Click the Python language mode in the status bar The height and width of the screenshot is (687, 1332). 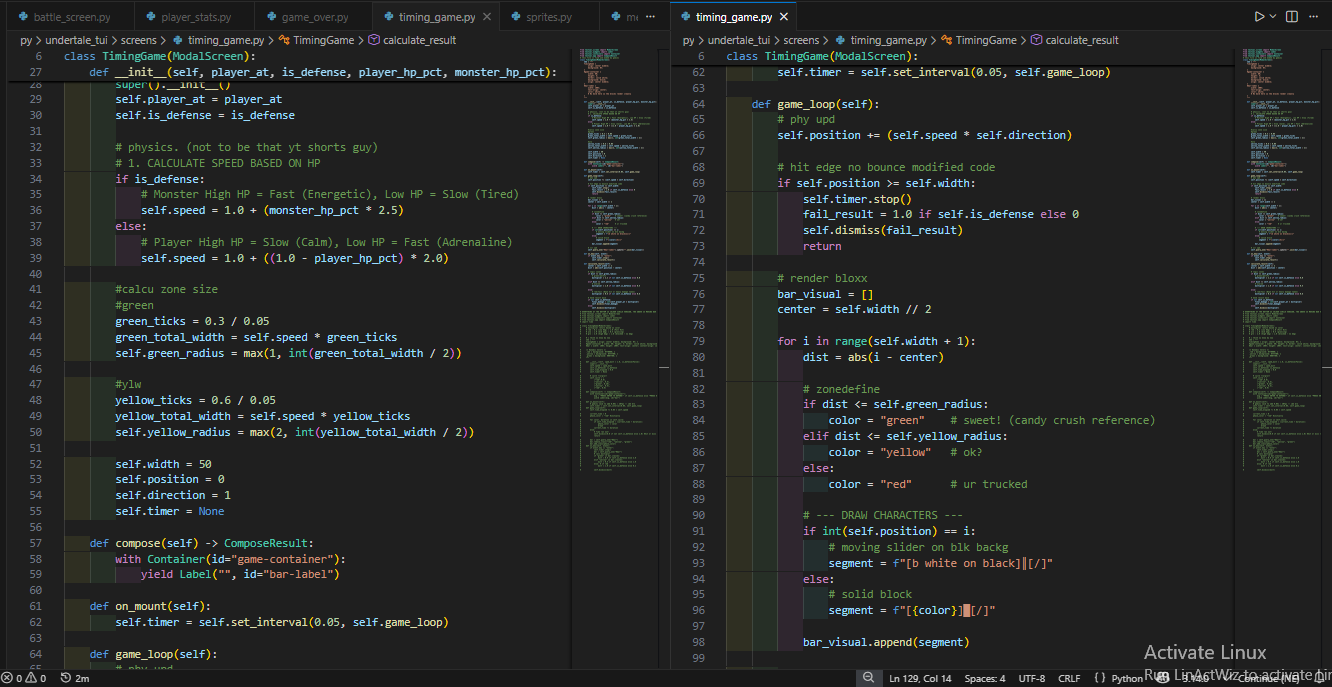1127,678
